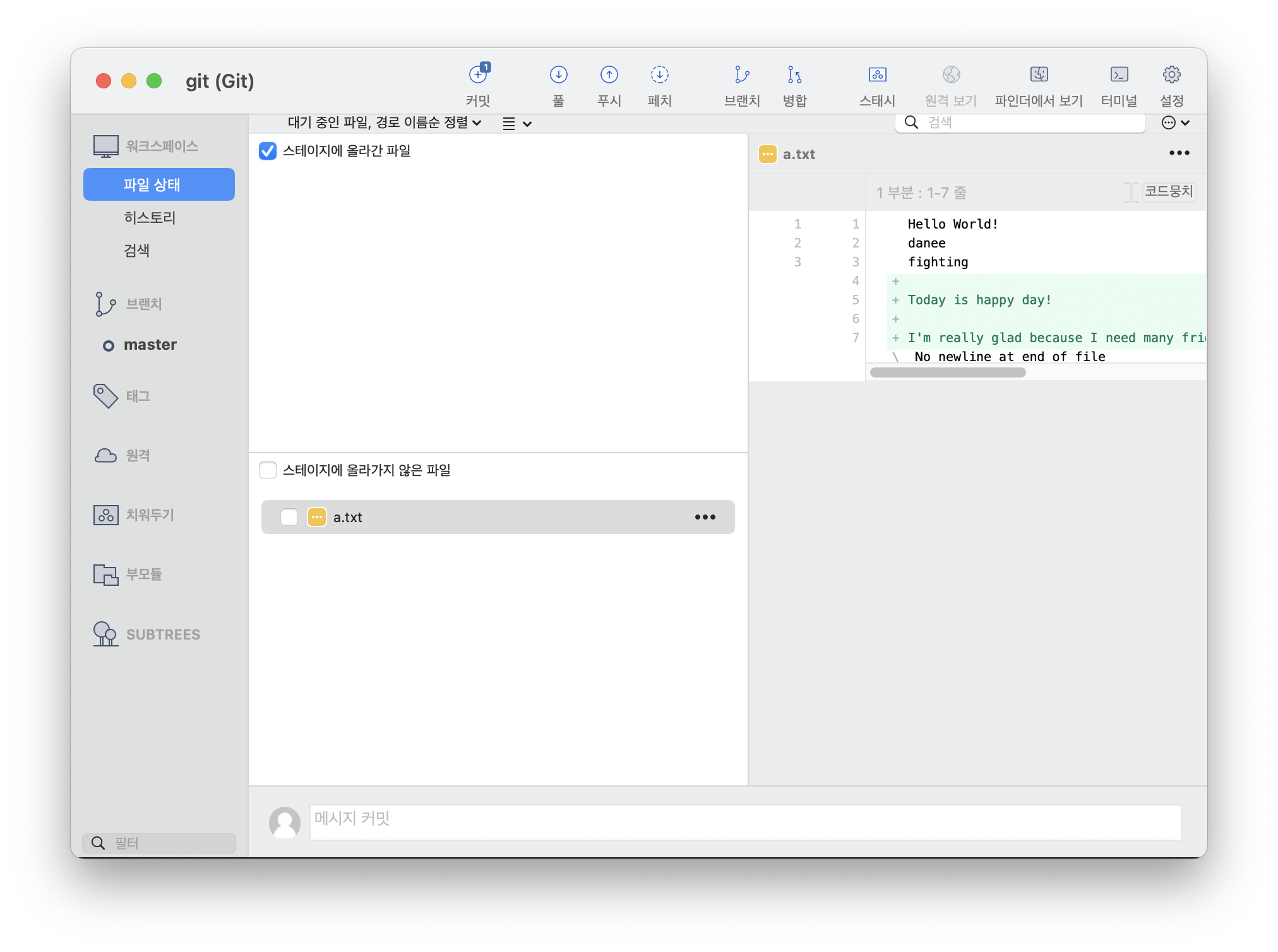Open the Branch (브랜치) toolbar icon
The width and height of the screenshot is (1278, 952).
click(x=742, y=75)
